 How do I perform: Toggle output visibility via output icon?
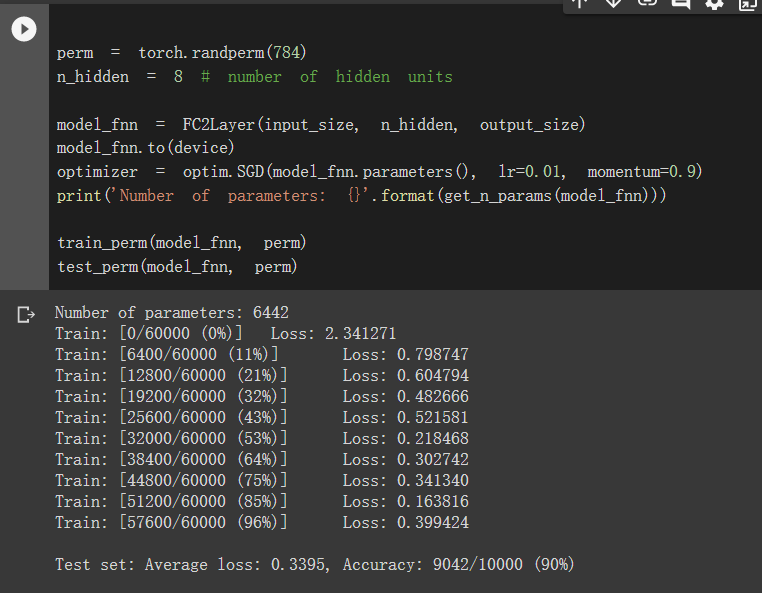point(26,314)
